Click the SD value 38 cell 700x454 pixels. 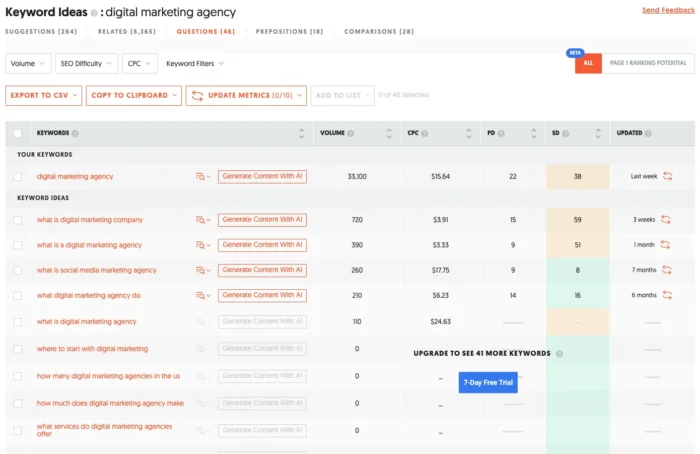click(x=578, y=177)
